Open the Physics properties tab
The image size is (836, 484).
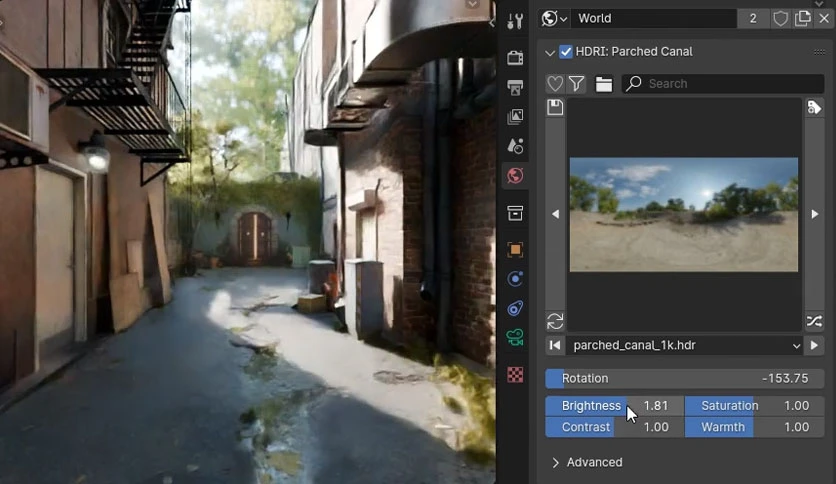coord(515,279)
